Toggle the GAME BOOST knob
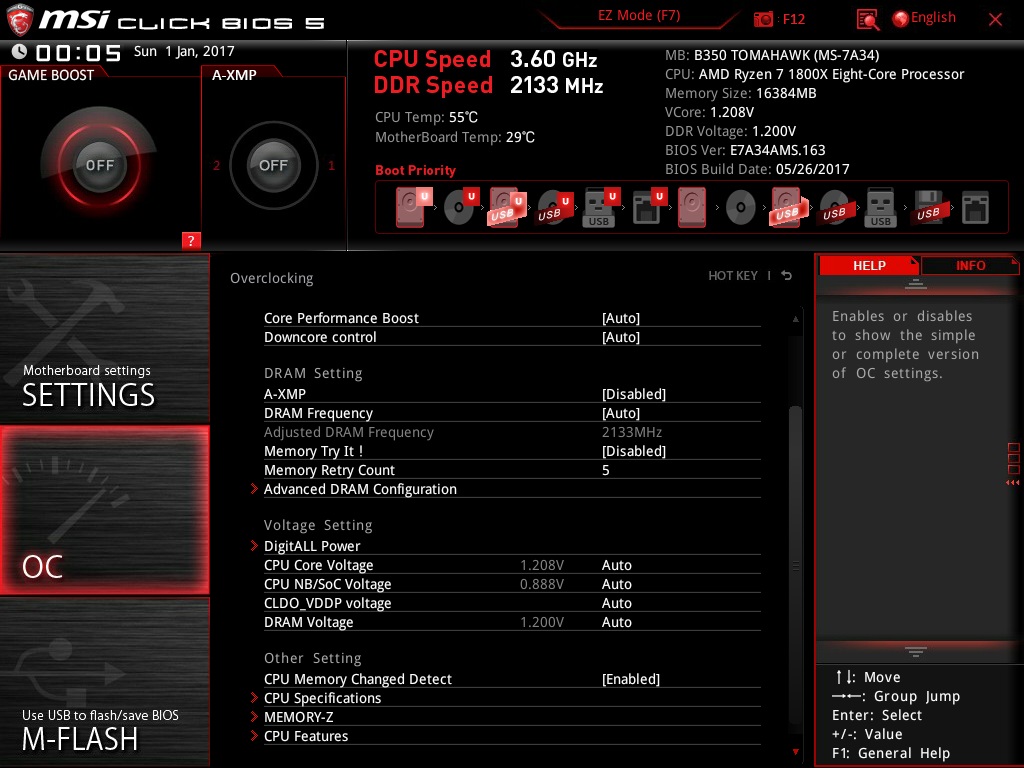The width and height of the screenshot is (1024, 768). [x=99, y=165]
